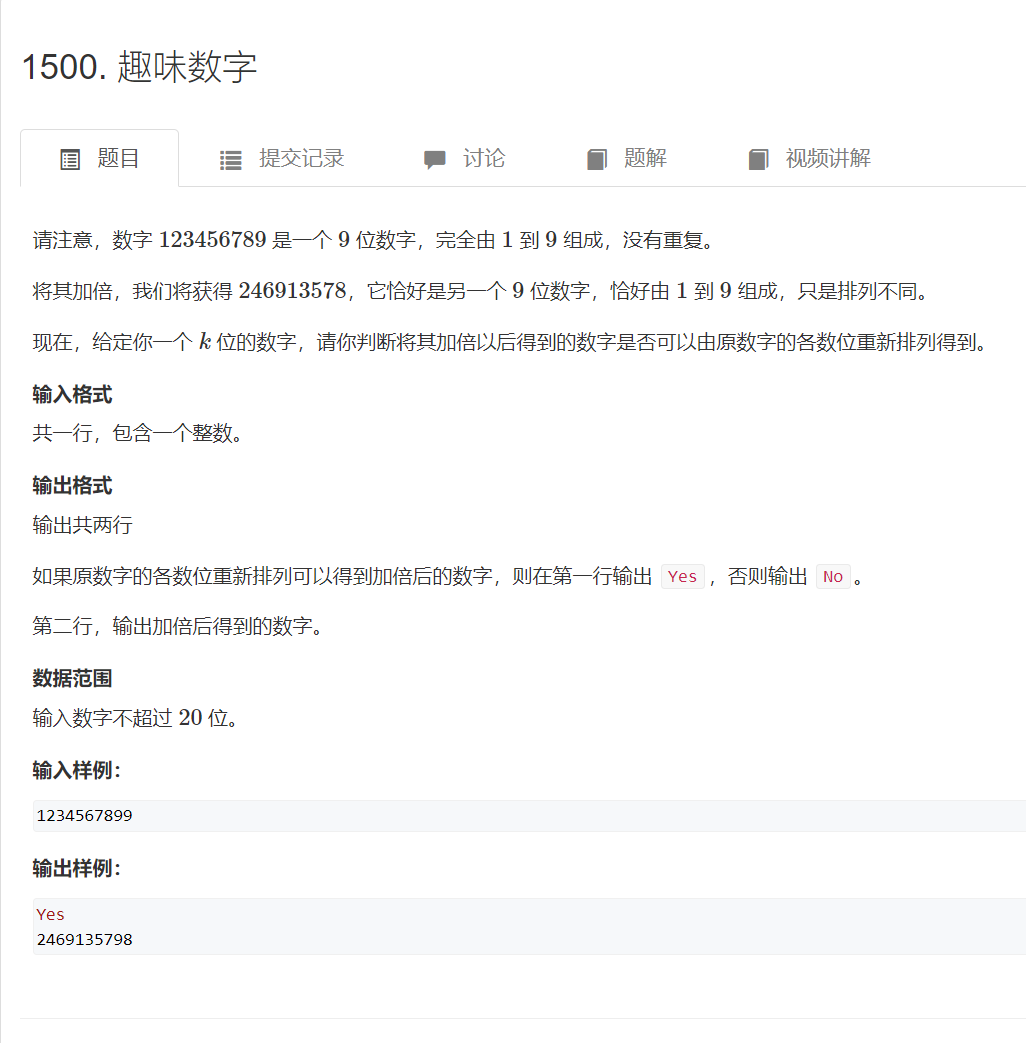Click the book icon beside 视频讲解
The image size is (1026, 1043).
759,160
